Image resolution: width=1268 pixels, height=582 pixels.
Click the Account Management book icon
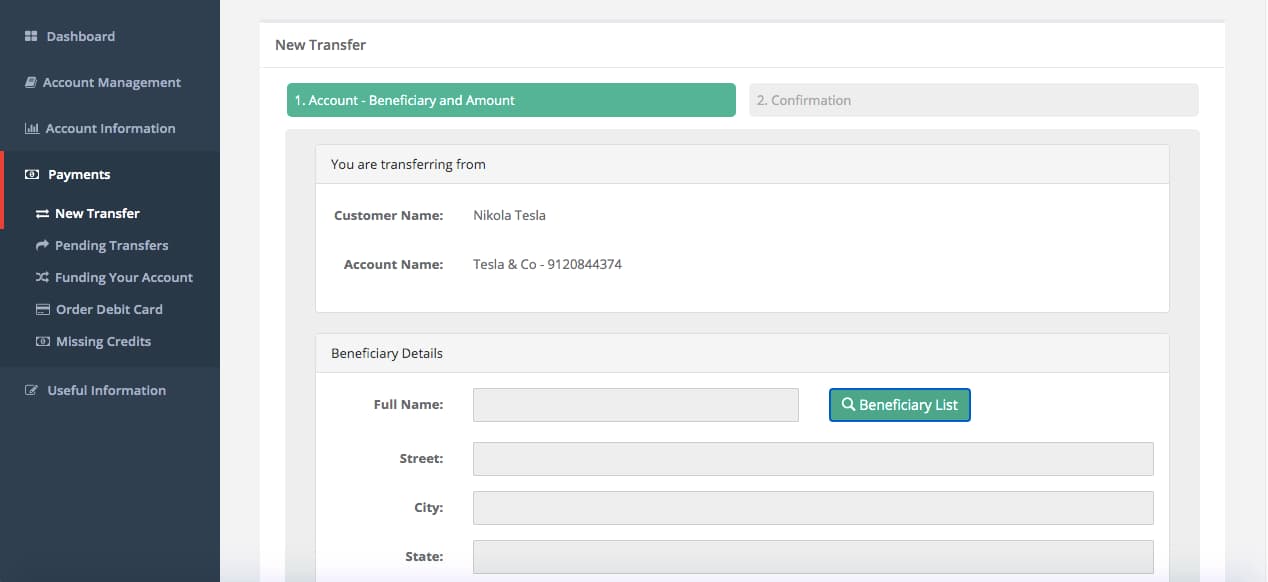(30, 83)
